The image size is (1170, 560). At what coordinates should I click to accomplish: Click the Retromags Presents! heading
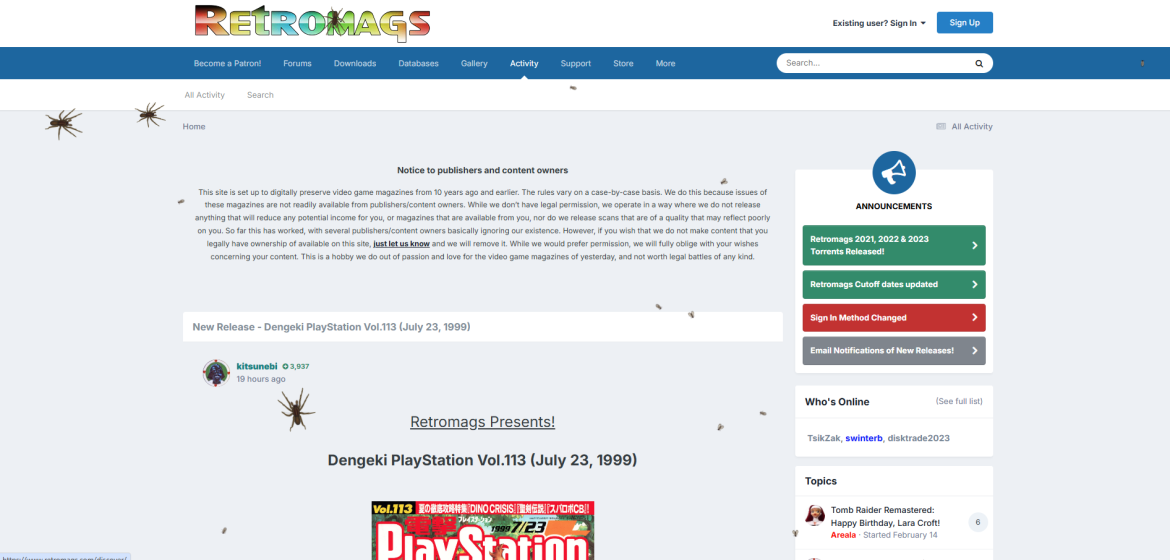(483, 422)
